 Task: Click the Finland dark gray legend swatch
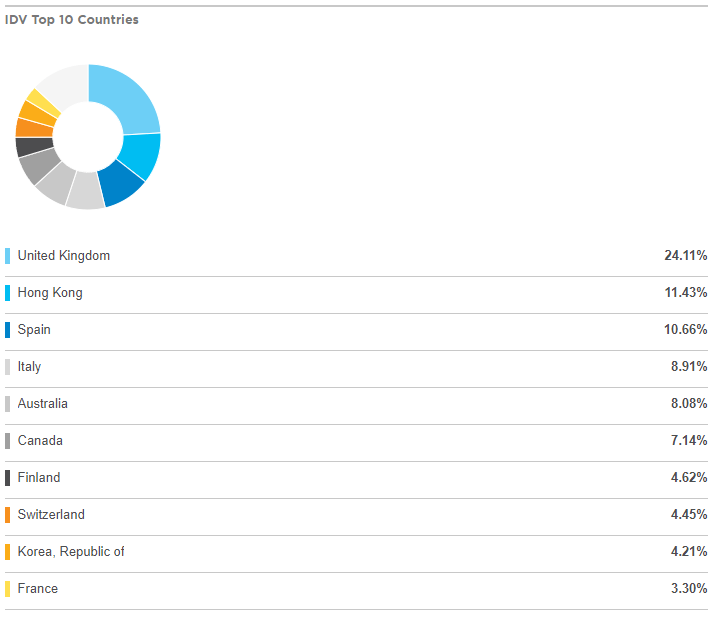pyautogui.click(x=7, y=478)
